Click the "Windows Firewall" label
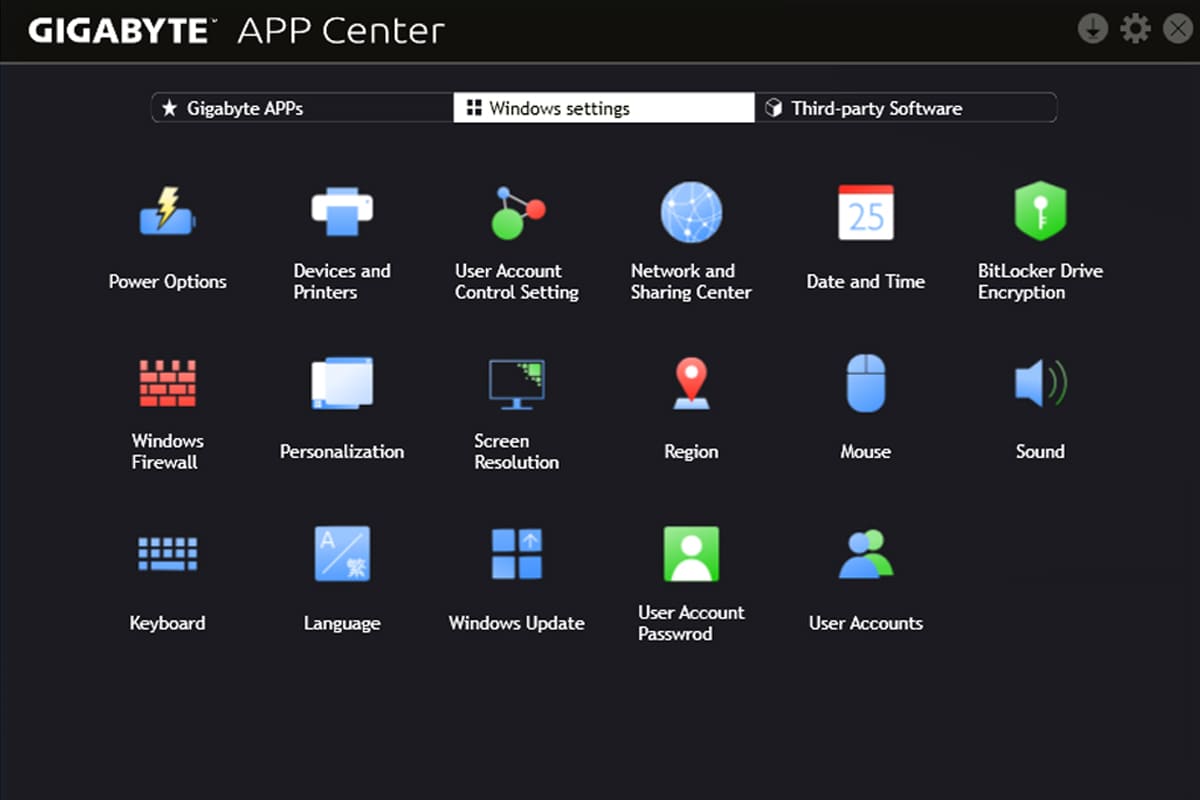The height and width of the screenshot is (800, 1200). (168, 452)
